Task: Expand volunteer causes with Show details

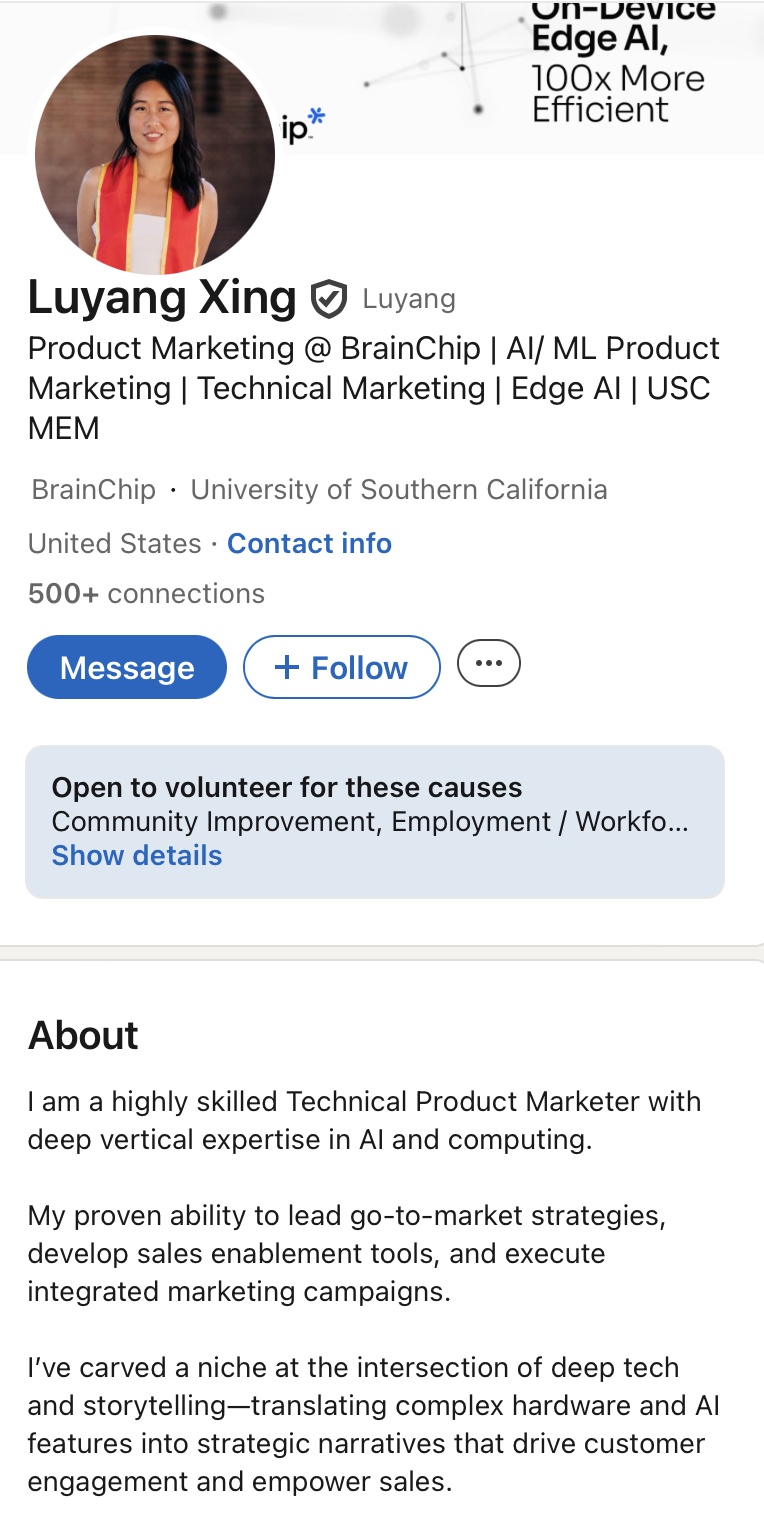Action: [137, 855]
